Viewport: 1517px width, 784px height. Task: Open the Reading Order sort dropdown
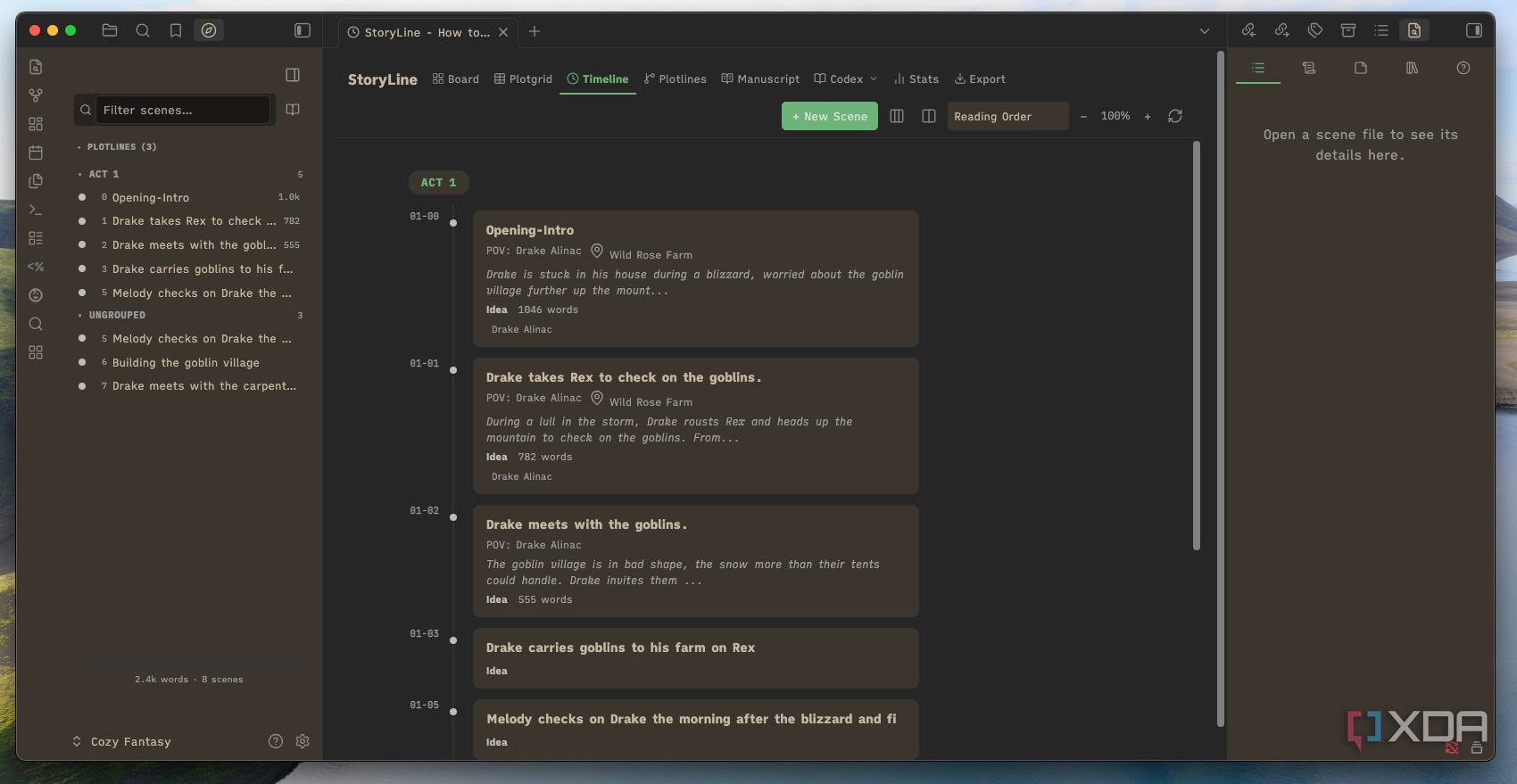click(1007, 116)
